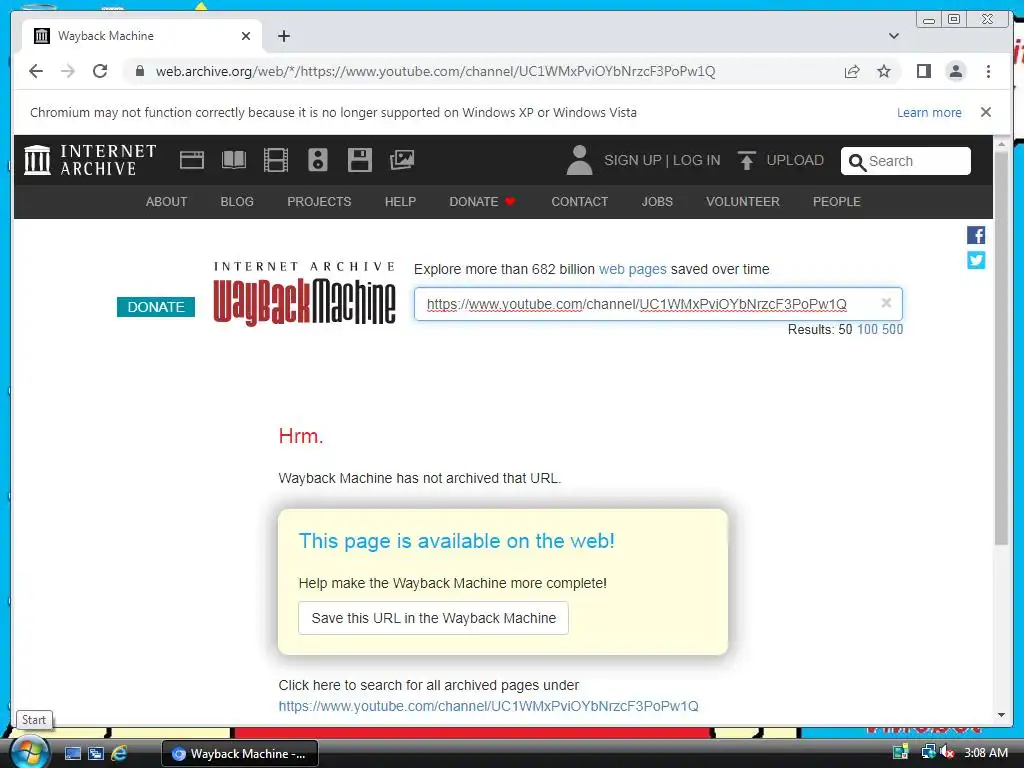Open the Audio speaker icon
This screenshot has width=1024, height=768.
317,160
